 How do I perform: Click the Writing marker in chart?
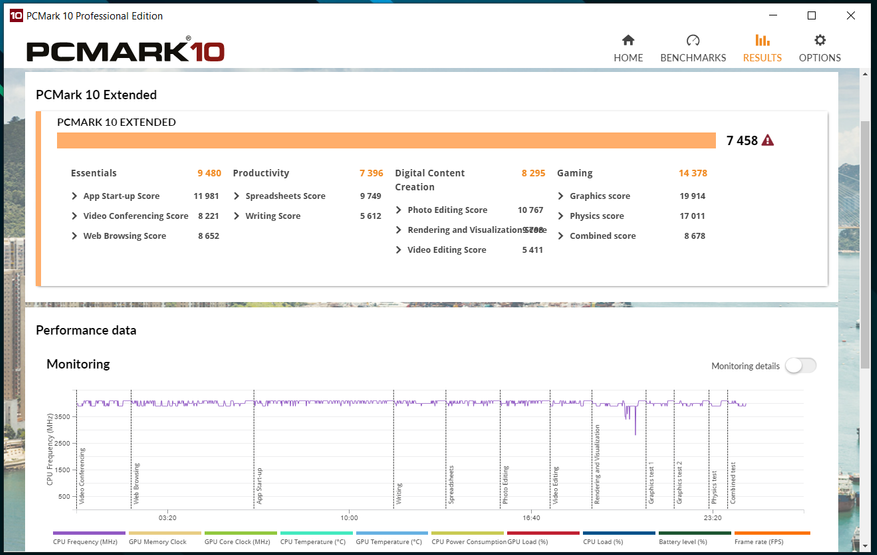399,493
